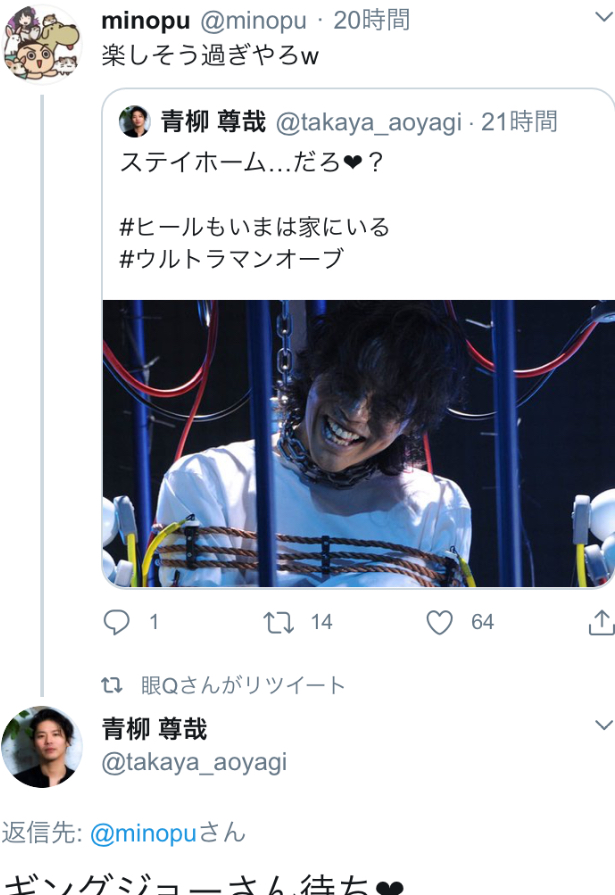The width and height of the screenshot is (615, 895).
Task: Open the hashtag #ヒールもいまは家にいる
Action: coord(255,227)
